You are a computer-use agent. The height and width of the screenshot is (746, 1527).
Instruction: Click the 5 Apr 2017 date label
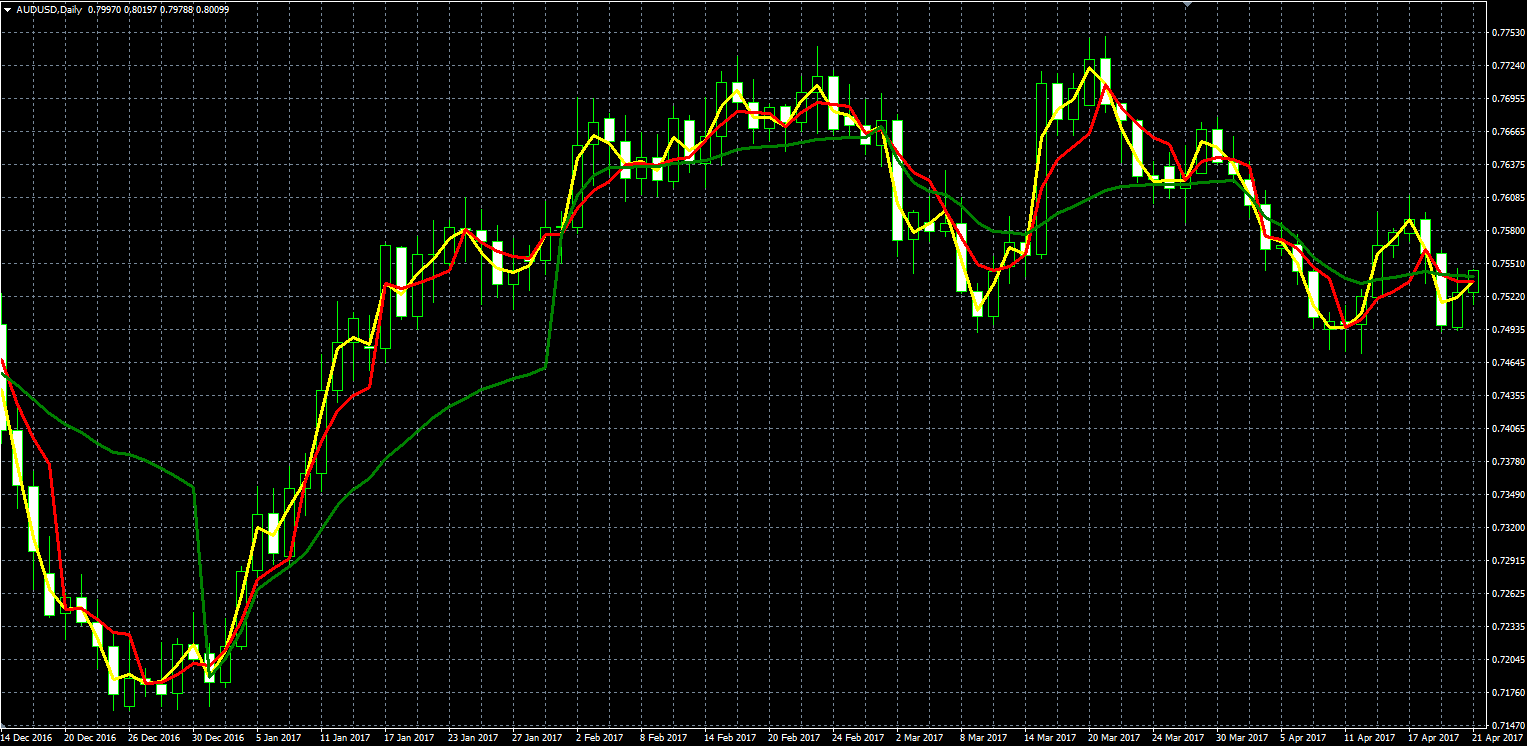click(x=1303, y=738)
